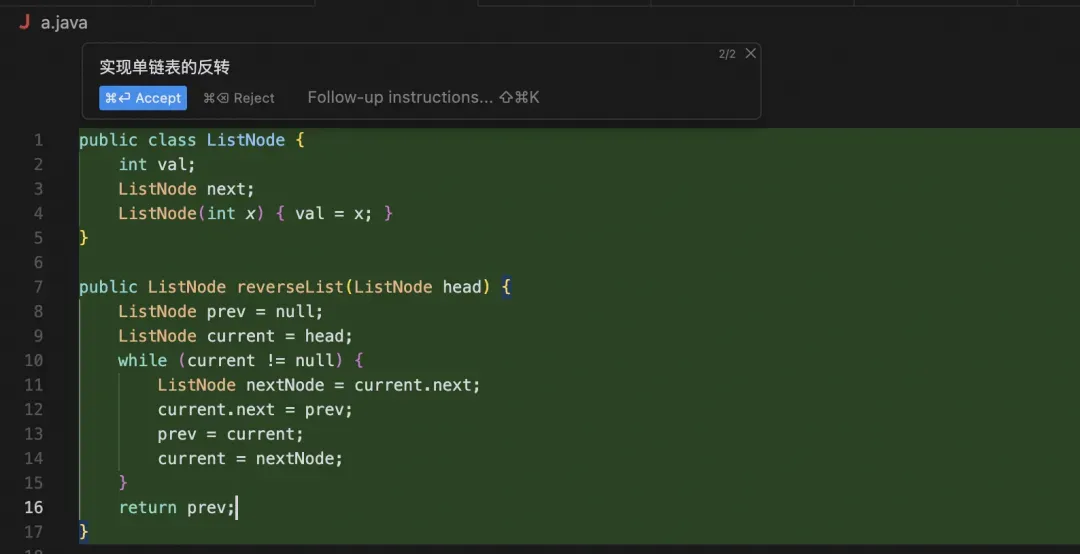Screen dimensions: 1080x554
Task: Click the return keyword on line 16
Action: coord(147,508)
